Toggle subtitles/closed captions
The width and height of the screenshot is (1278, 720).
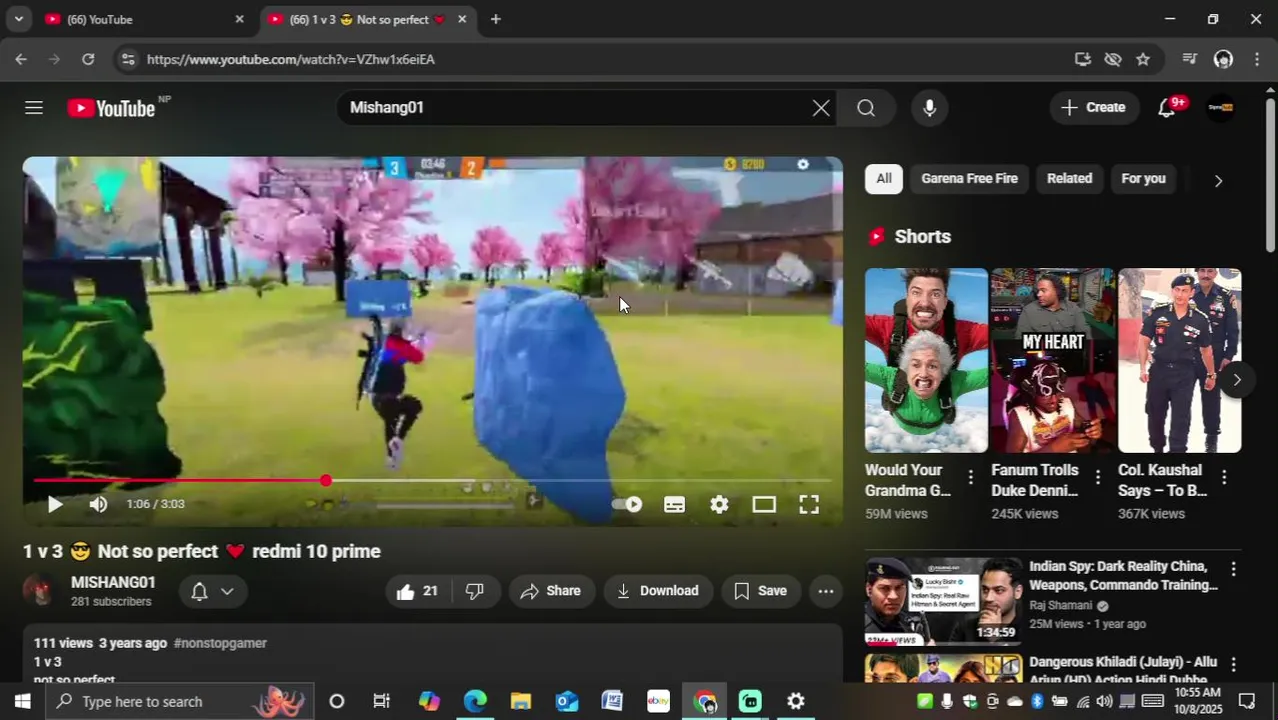tap(675, 504)
